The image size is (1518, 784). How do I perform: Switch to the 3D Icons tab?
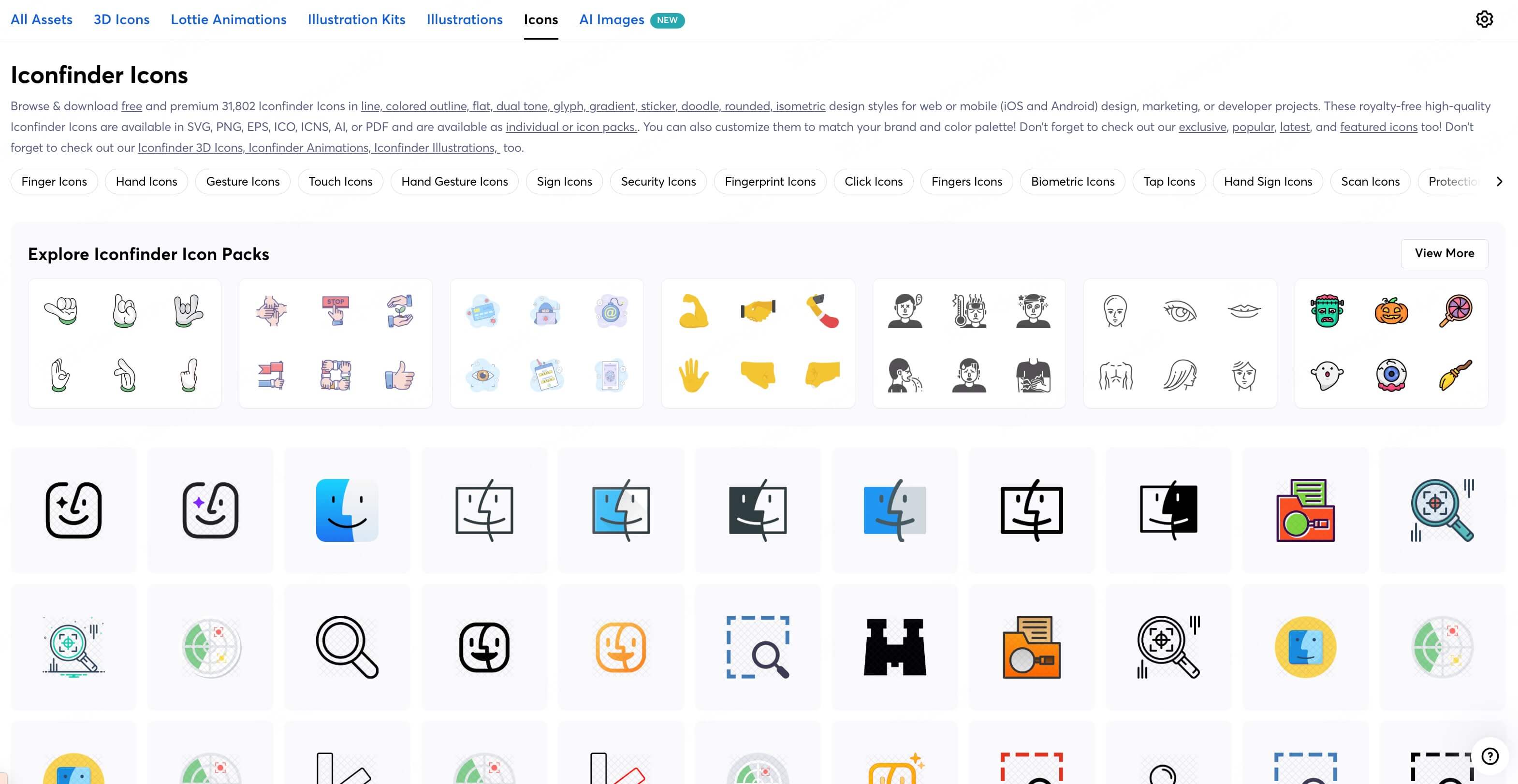click(x=121, y=19)
